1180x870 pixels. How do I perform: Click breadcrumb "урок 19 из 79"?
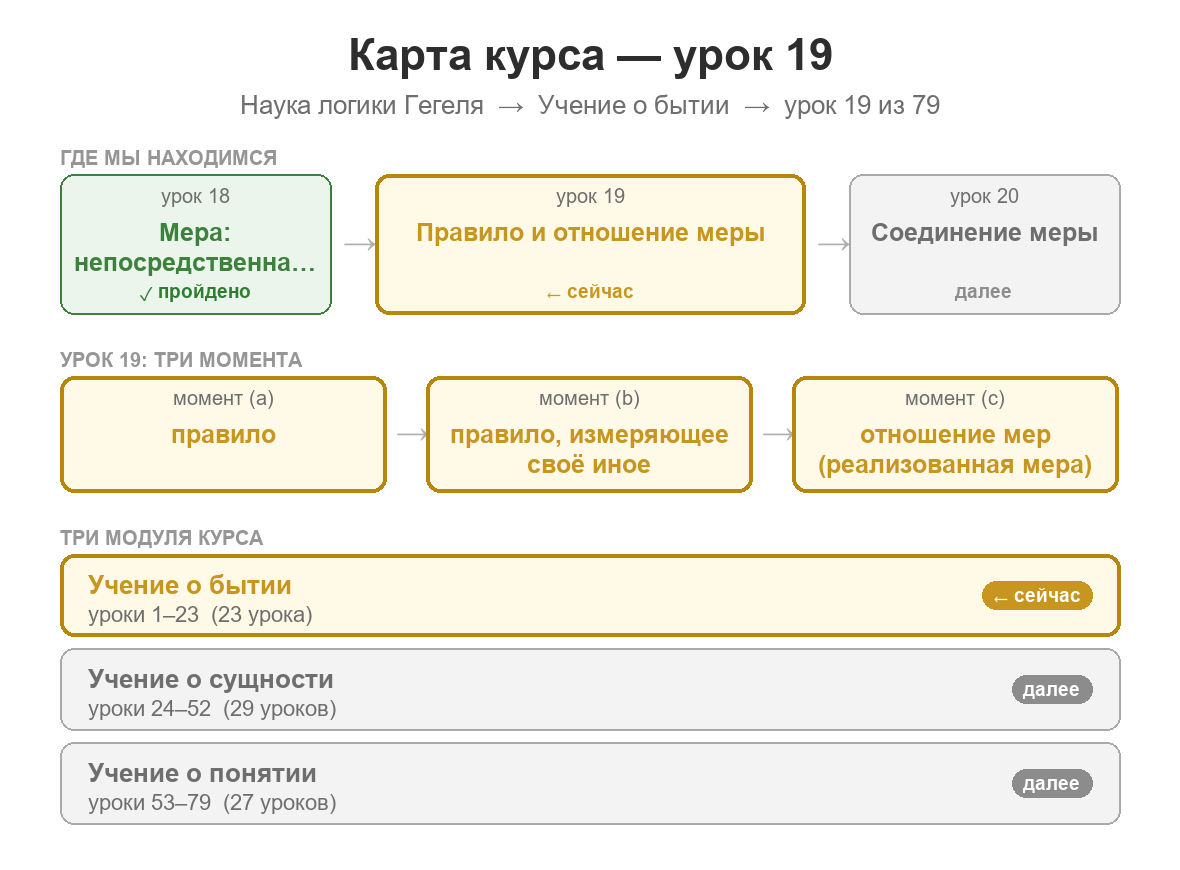coord(862,105)
